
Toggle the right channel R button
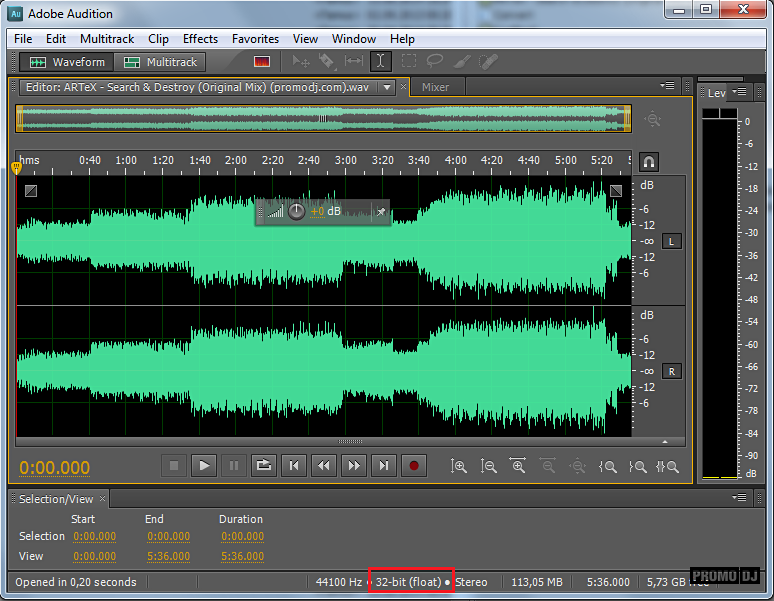671,371
